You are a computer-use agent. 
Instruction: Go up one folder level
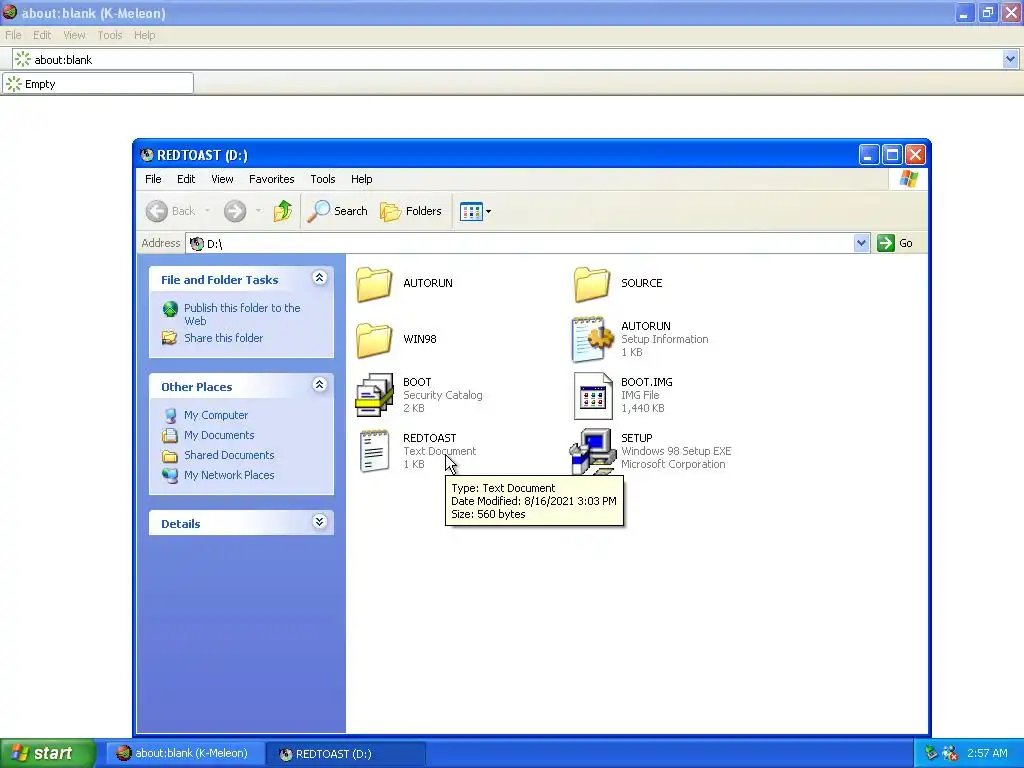(283, 211)
